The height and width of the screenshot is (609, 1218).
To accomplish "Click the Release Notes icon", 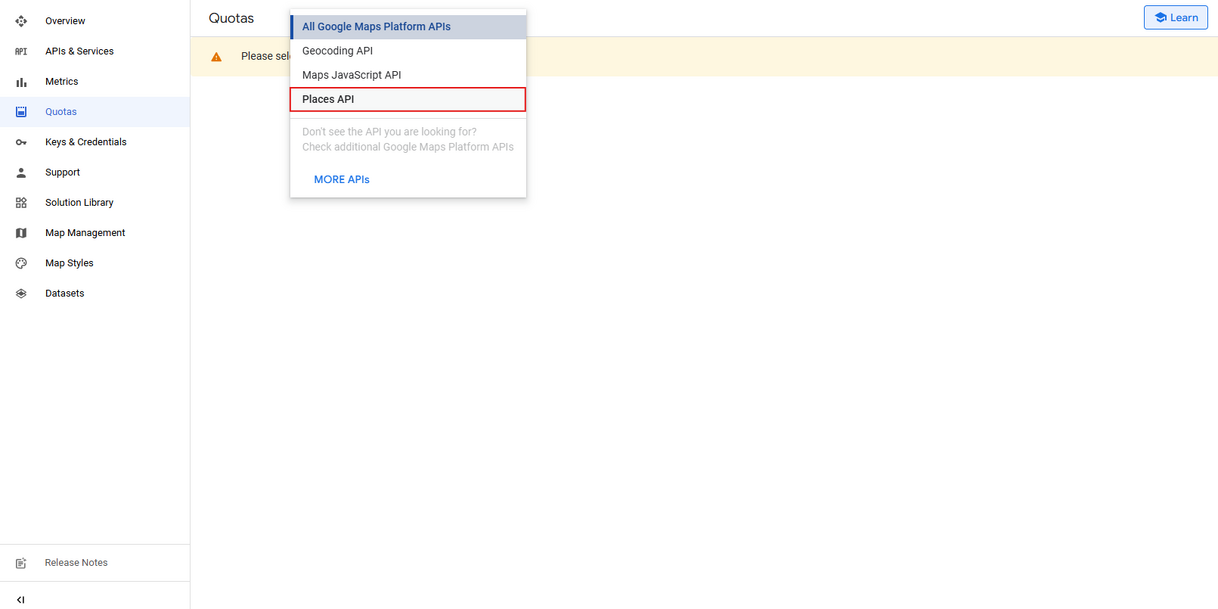I will click(x=21, y=563).
